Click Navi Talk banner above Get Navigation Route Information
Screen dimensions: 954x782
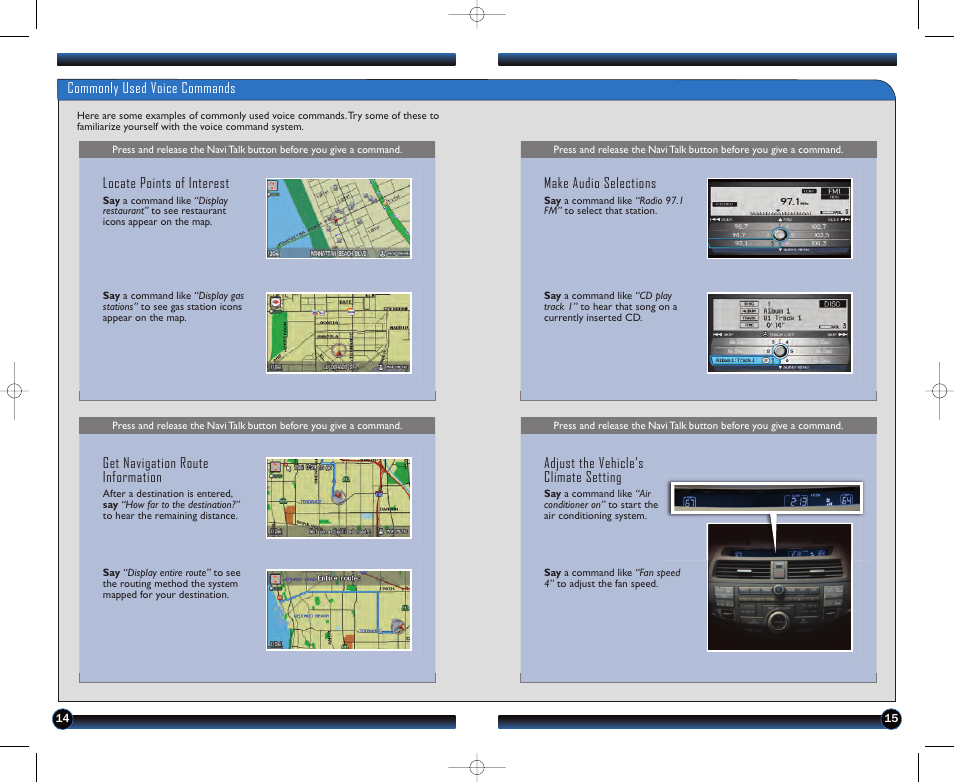[257, 426]
